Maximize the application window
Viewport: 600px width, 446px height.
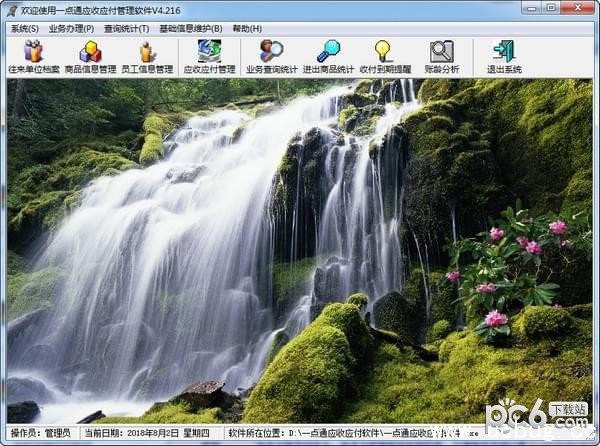[553, 9]
